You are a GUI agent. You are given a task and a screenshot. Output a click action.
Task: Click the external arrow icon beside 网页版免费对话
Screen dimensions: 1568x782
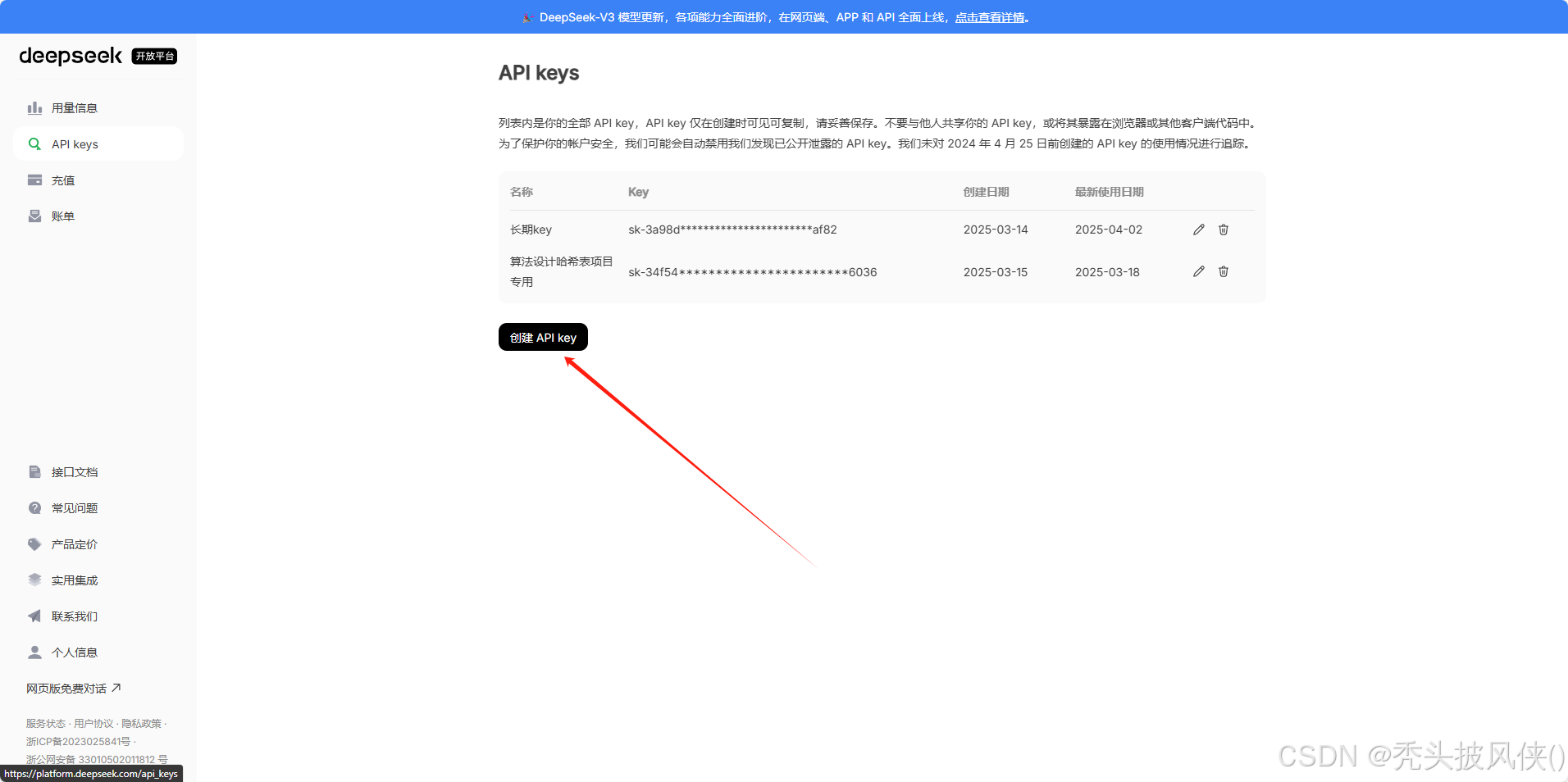(116, 688)
